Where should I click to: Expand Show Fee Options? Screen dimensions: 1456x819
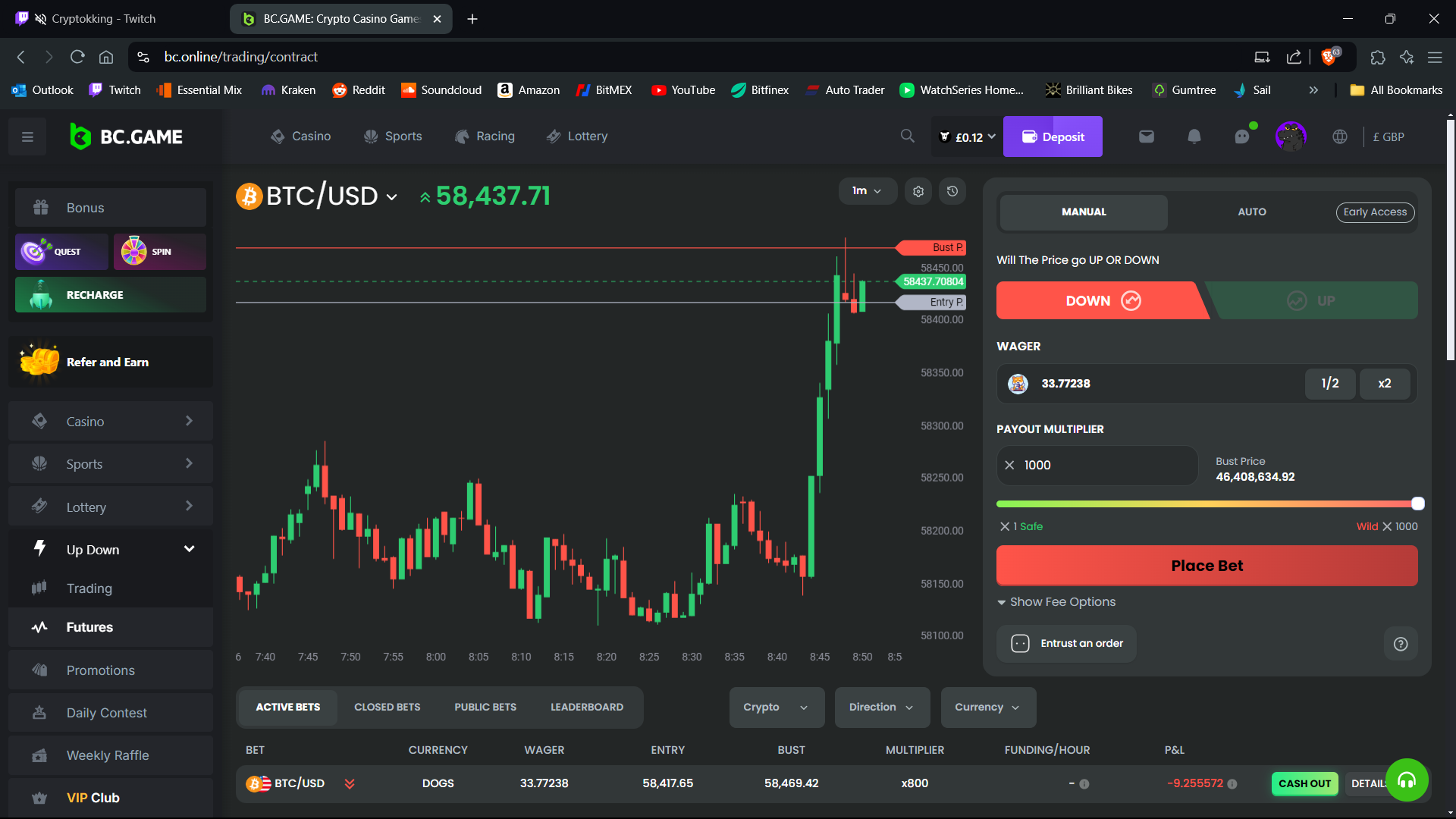(x=1056, y=602)
